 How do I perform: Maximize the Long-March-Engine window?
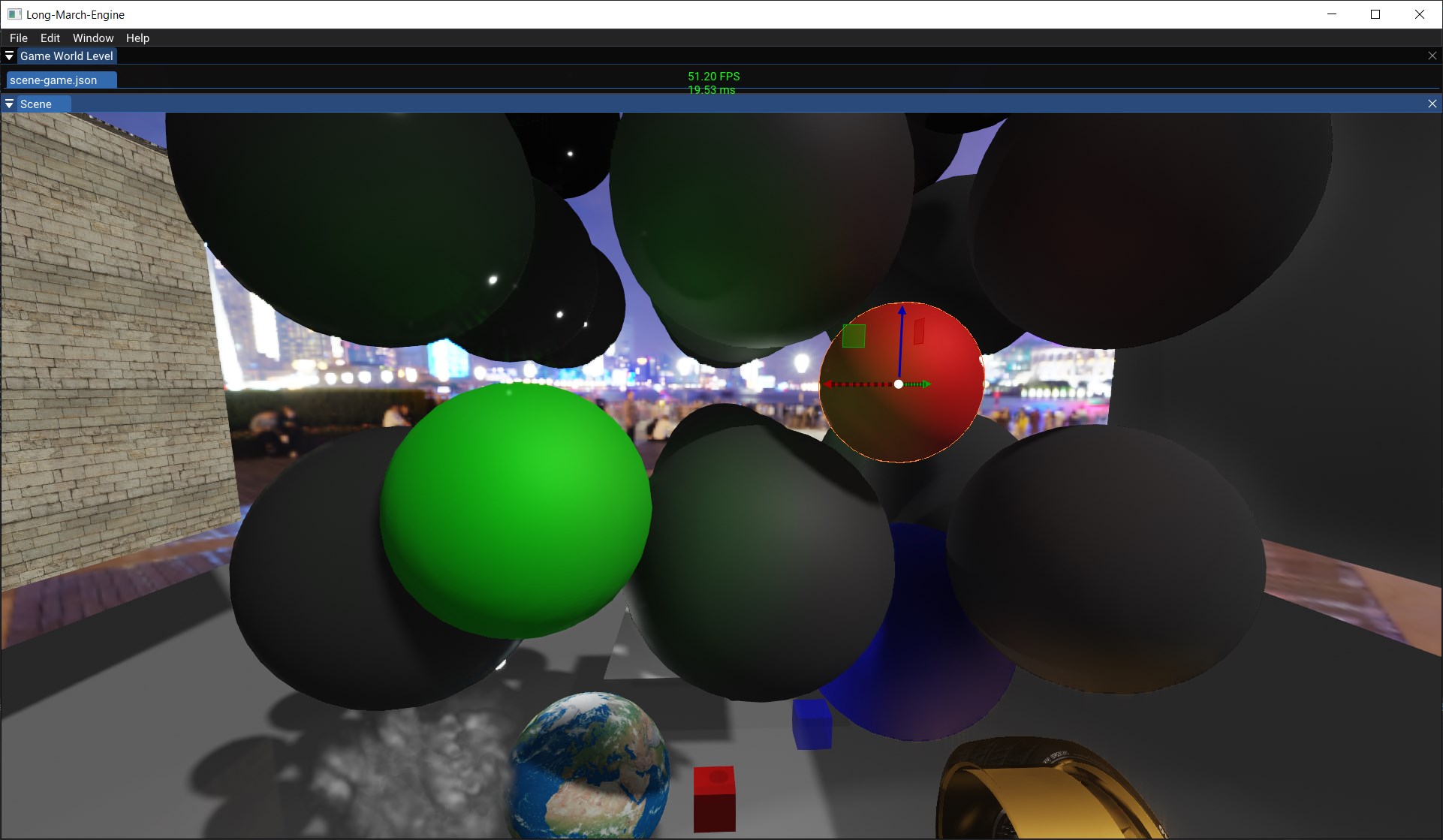[x=1375, y=14]
